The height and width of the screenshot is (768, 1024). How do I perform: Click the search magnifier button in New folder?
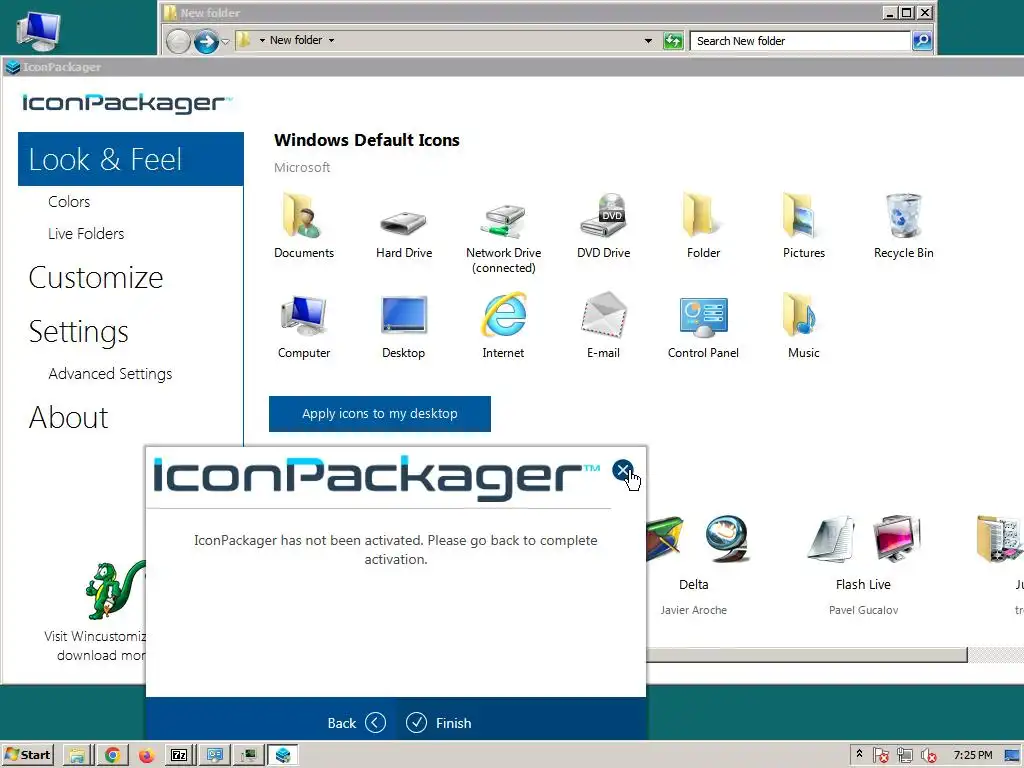tap(922, 40)
